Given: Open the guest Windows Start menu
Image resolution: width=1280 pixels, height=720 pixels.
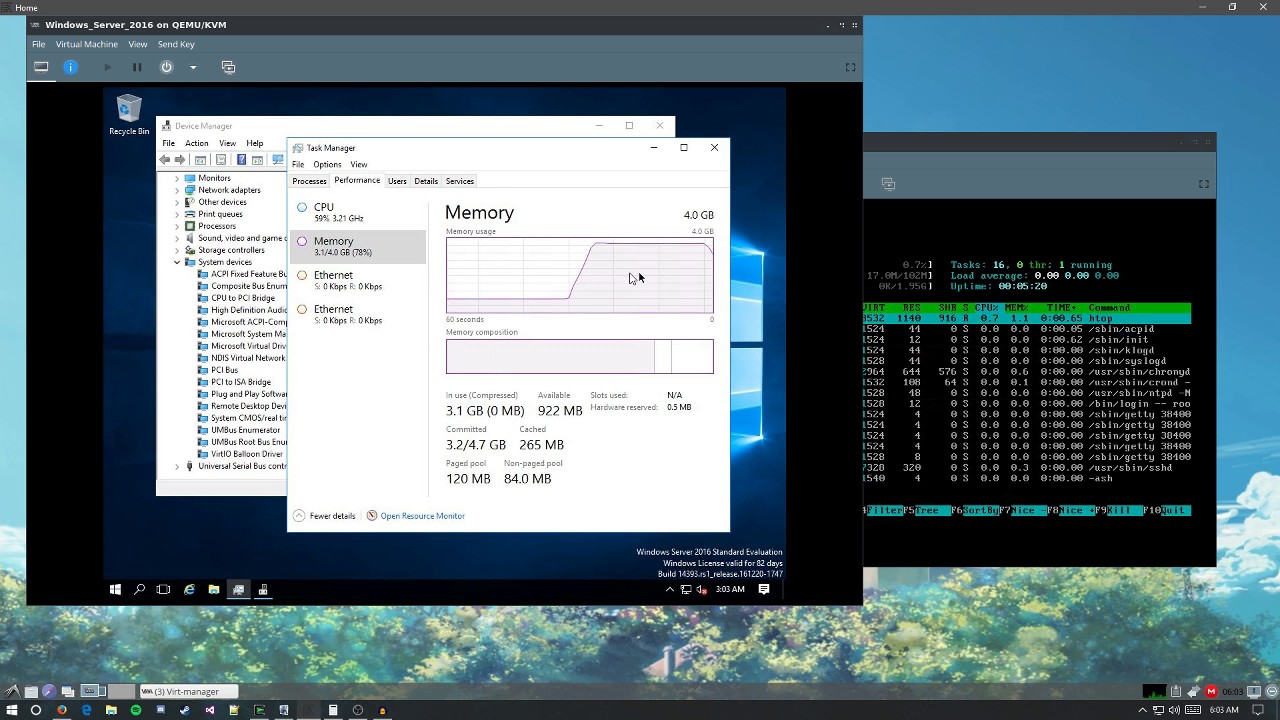Looking at the screenshot, I should (x=115, y=590).
